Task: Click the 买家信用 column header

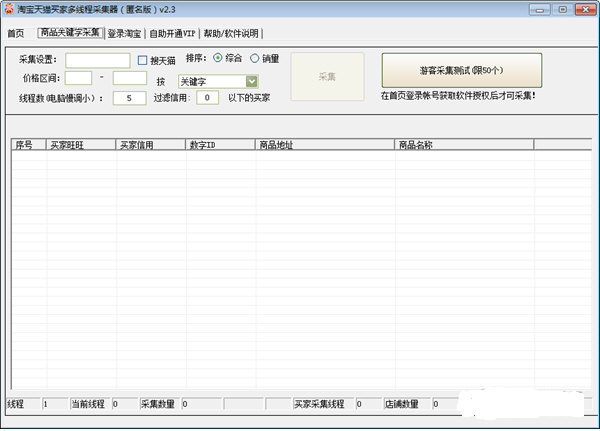Action: pos(150,145)
